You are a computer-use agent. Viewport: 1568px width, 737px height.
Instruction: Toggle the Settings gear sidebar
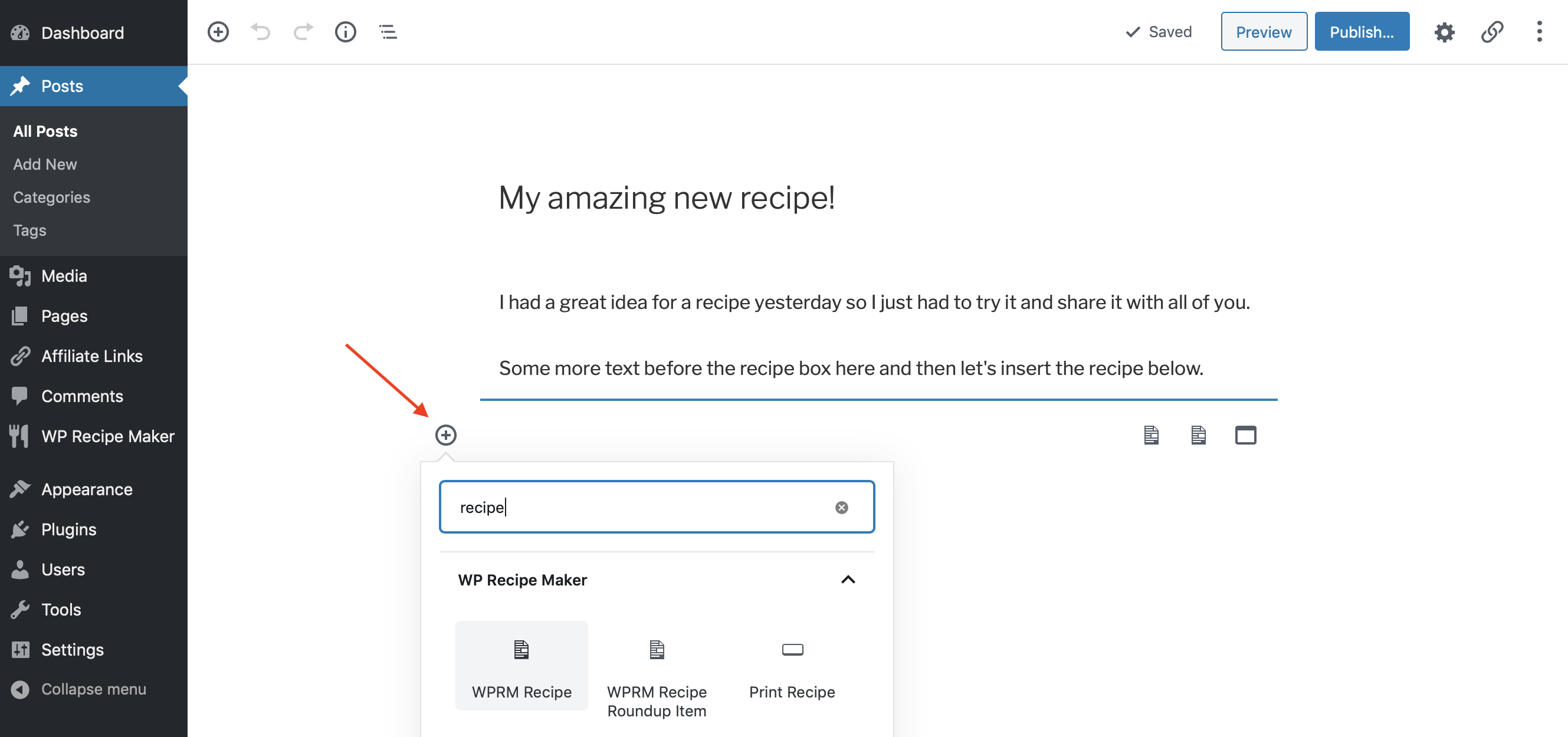[1444, 32]
